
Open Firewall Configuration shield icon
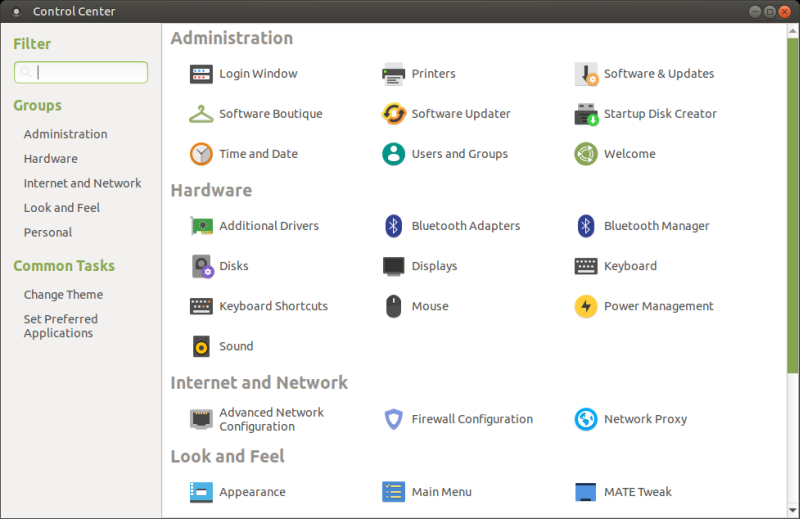(393, 419)
